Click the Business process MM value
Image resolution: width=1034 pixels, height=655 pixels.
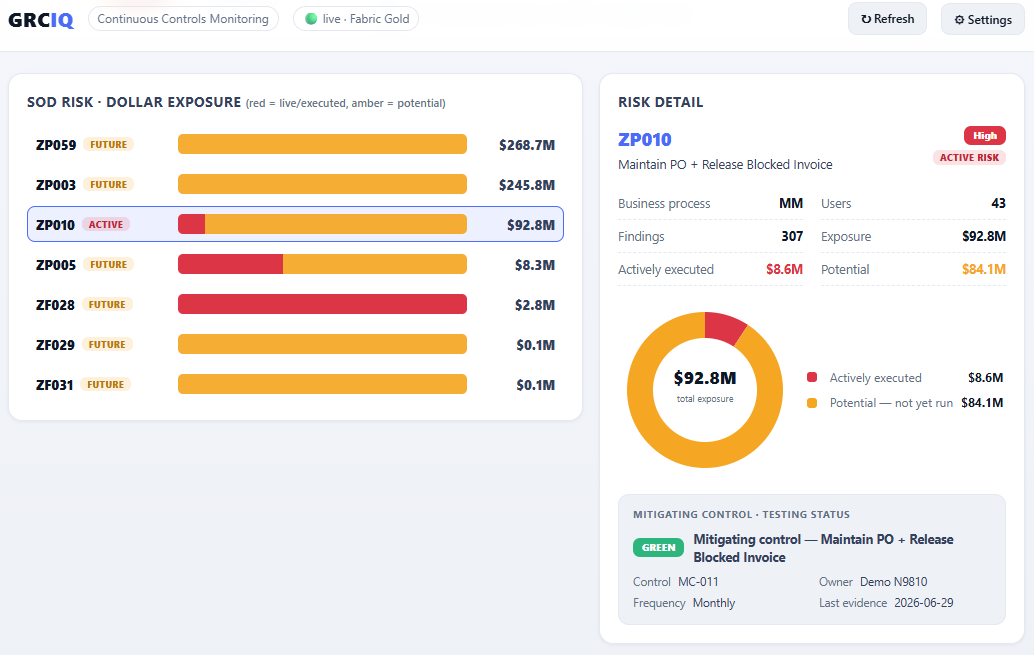[791, 203]
